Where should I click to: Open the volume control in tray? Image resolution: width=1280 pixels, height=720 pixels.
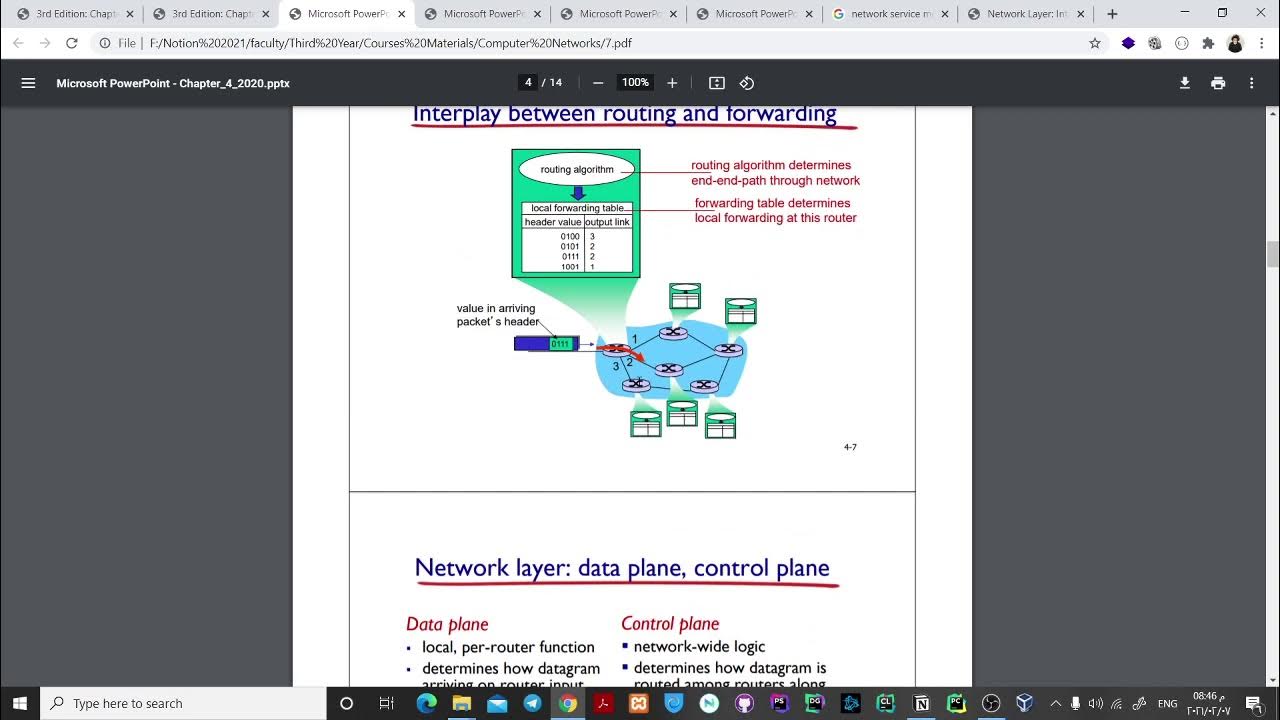[1095, 703]
